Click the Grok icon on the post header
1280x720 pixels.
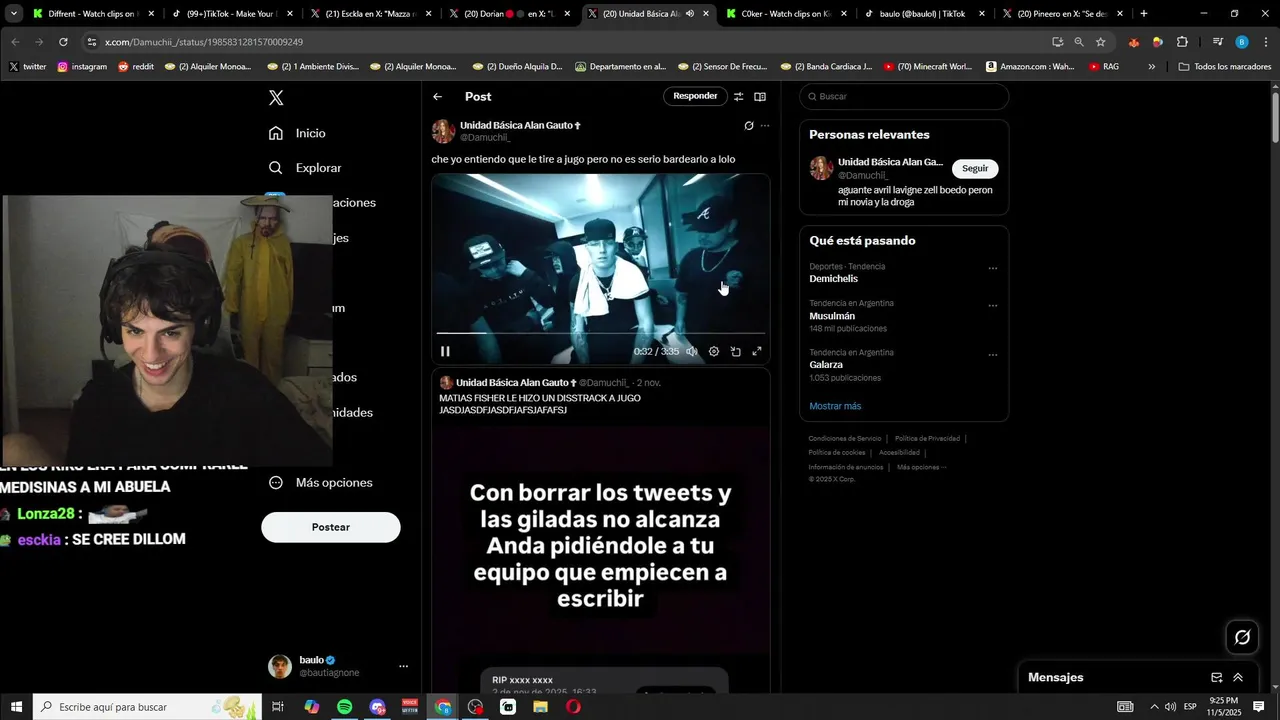(x=749, y=126)
